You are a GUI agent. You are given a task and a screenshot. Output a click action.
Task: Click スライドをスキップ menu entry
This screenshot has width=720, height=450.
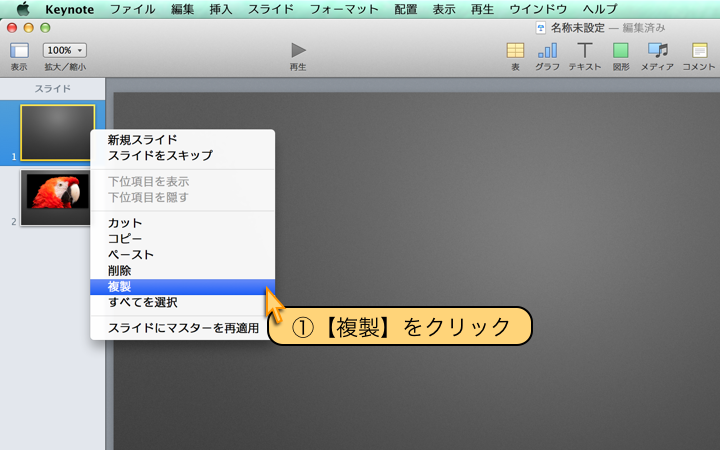tap(160, 156)
